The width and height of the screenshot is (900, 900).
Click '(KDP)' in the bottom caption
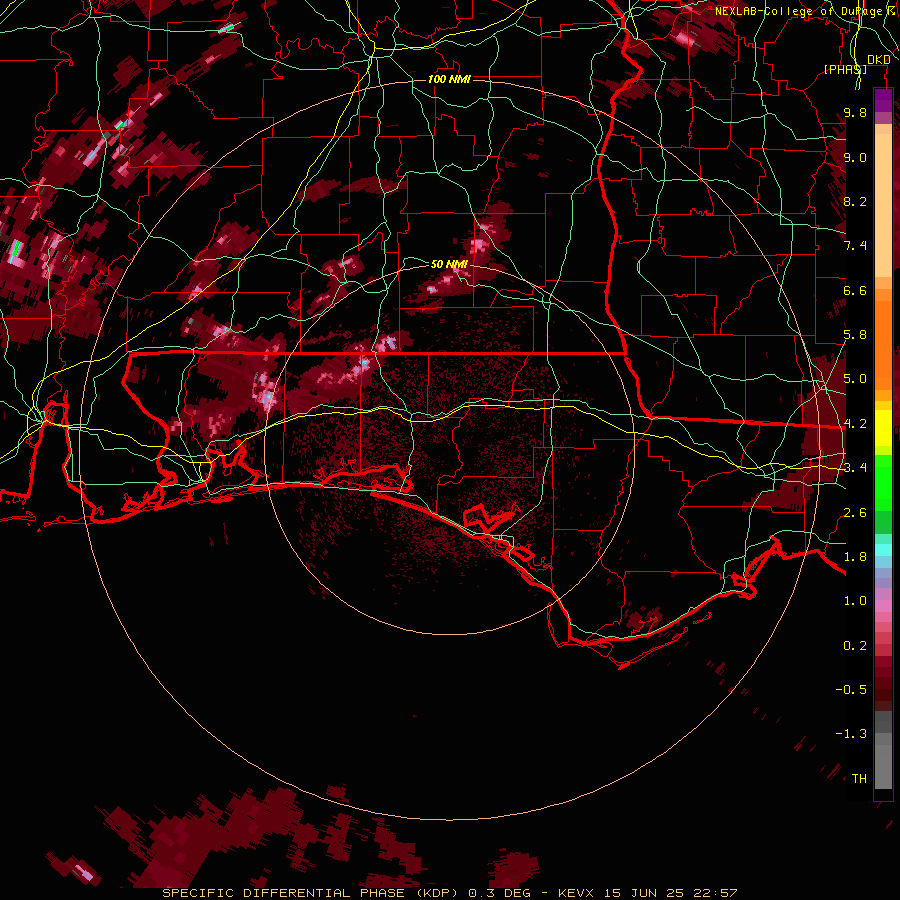click(437, 893)
